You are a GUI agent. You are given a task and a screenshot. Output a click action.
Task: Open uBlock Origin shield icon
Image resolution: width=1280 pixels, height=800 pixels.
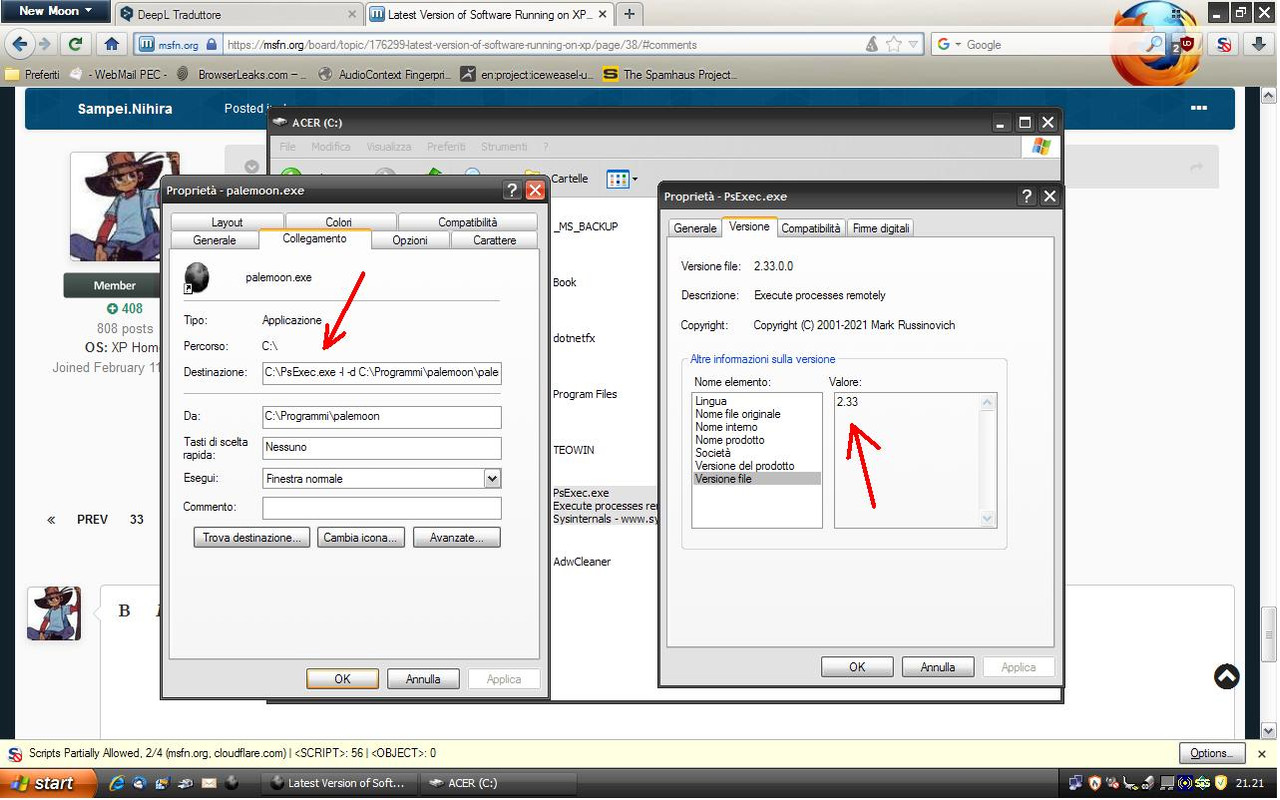coord(1187,44)
